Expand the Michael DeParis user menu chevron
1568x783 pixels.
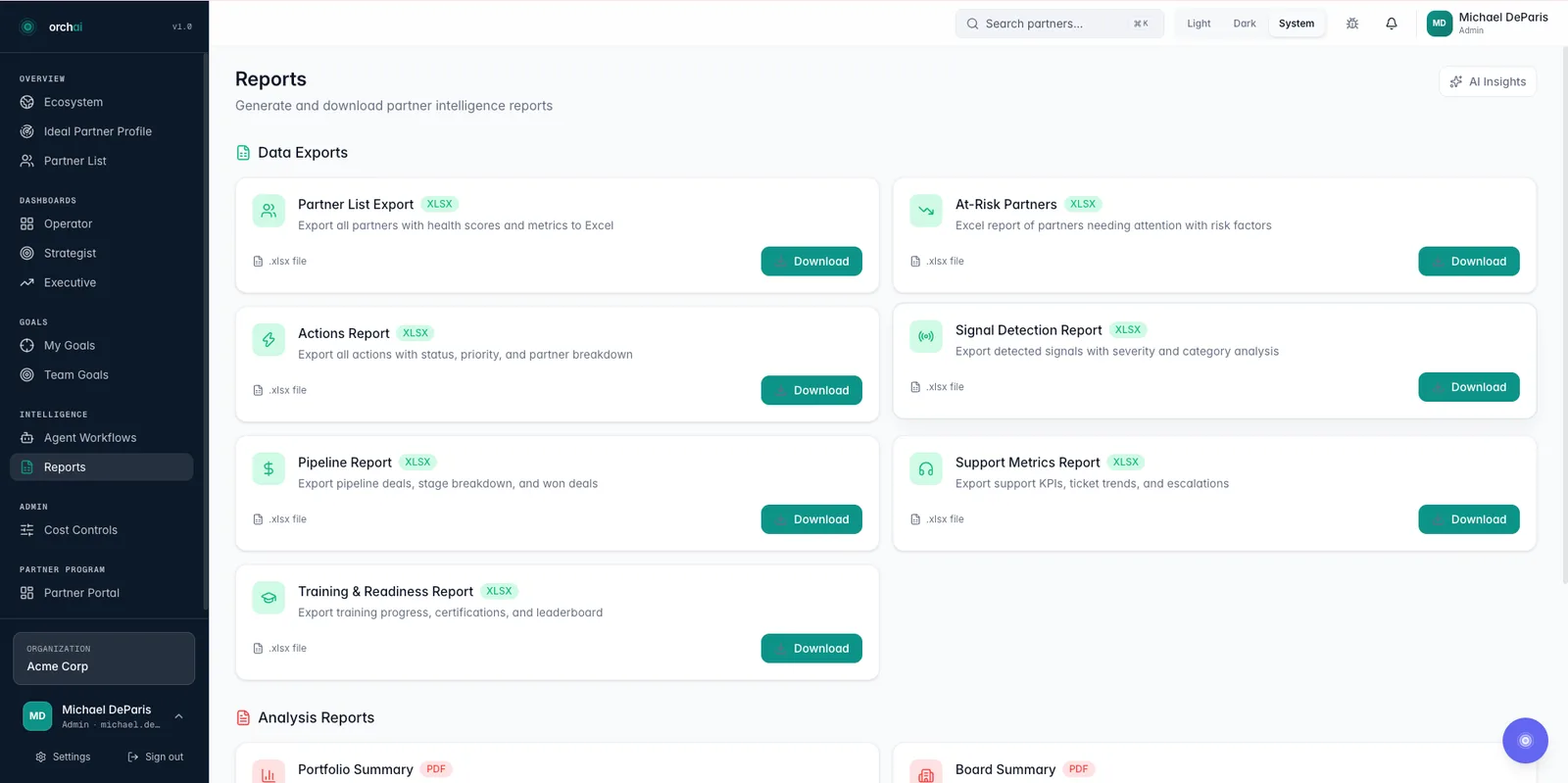point(179,716)
